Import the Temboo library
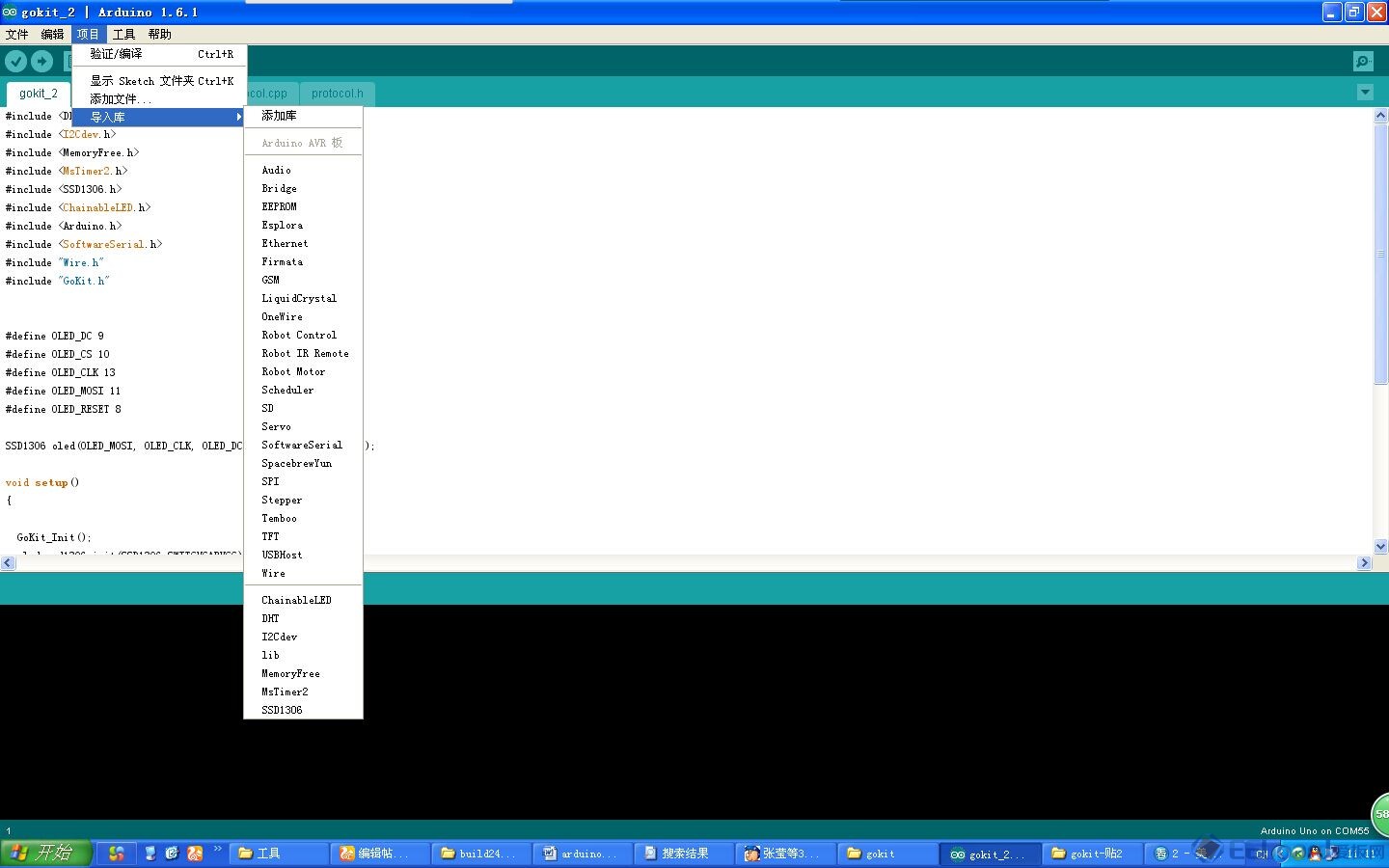 (303, 518)
